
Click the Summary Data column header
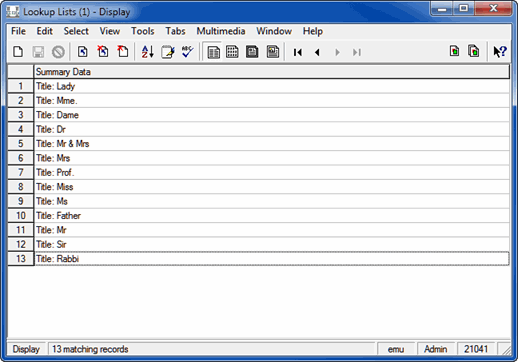pyautogui.click(x=272, y=72)
